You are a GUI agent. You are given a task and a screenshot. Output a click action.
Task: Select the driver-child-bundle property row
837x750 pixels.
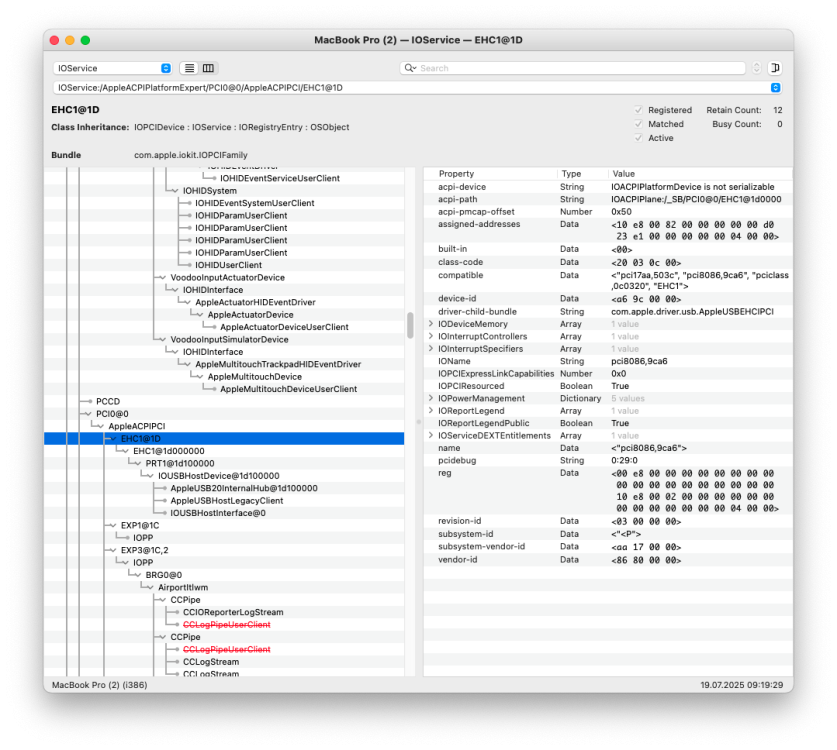point(608,311)
